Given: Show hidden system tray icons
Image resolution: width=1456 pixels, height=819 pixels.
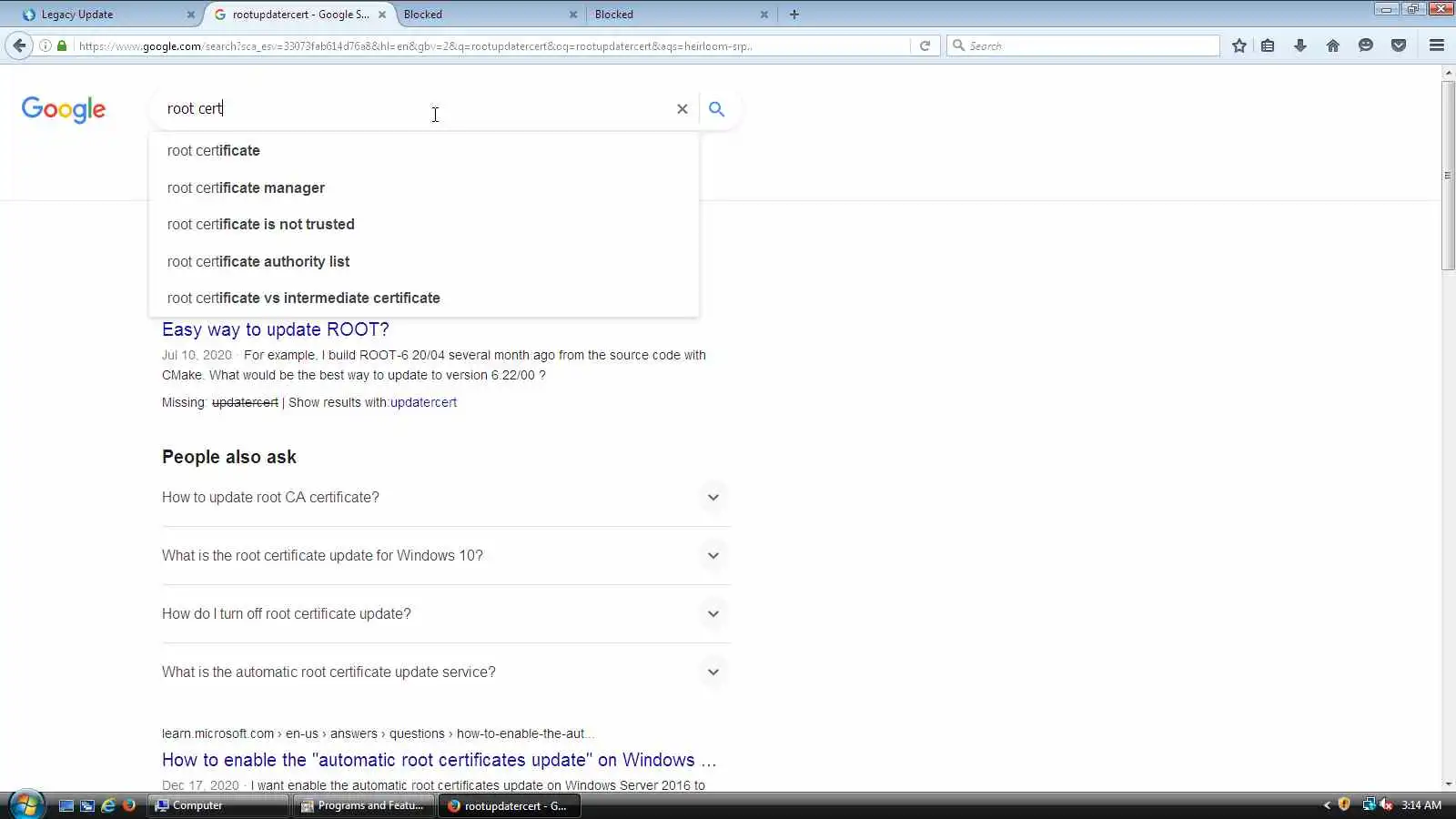Looking at the screenshot, I should (x=1327, y=805).
